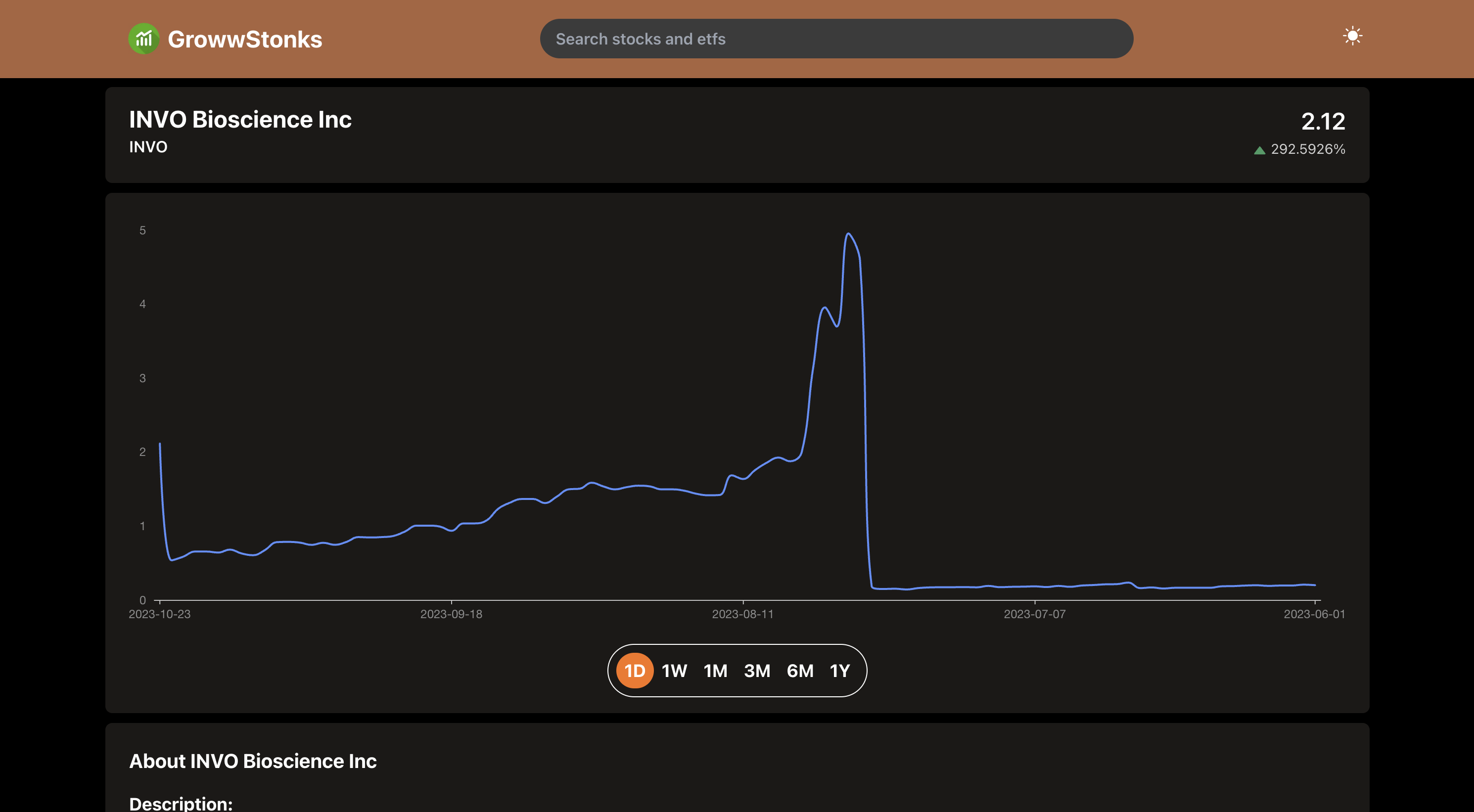Screen dimensions: 1474x812
Task: Open GrowwStonks home via brand name
Action: tap(245, 40)
